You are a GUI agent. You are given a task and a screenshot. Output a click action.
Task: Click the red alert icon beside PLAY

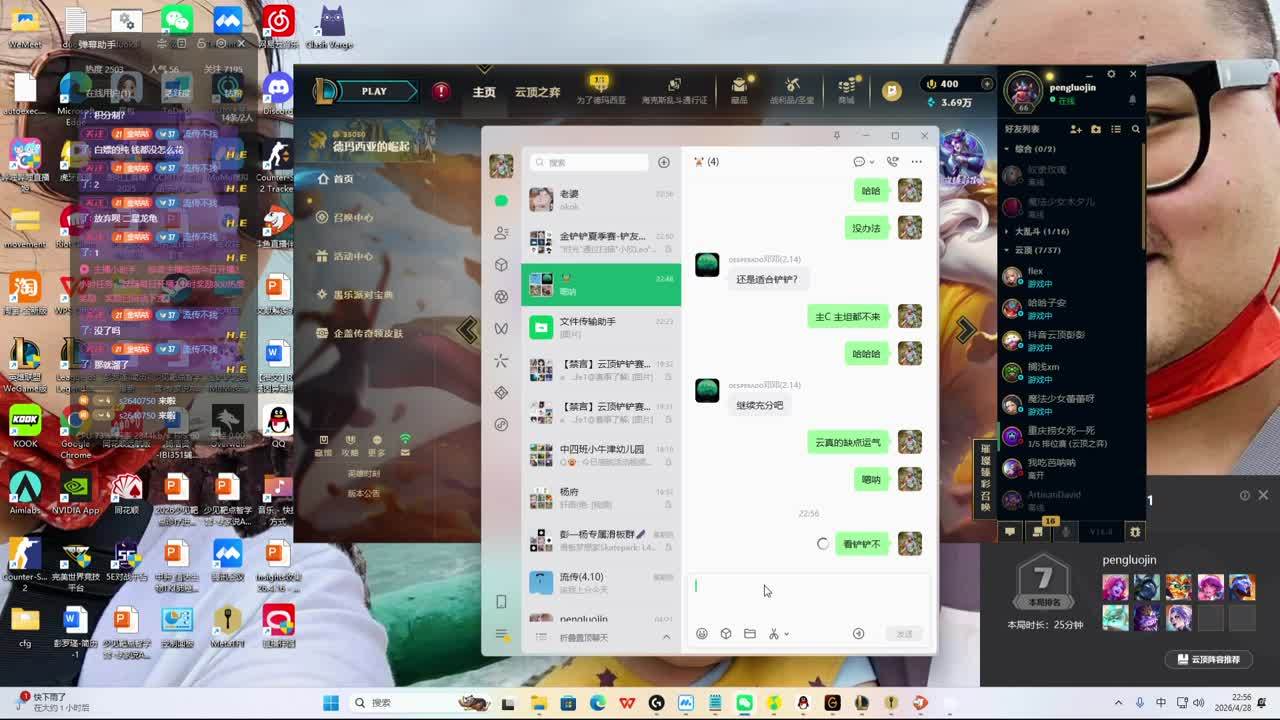point(441,91)
